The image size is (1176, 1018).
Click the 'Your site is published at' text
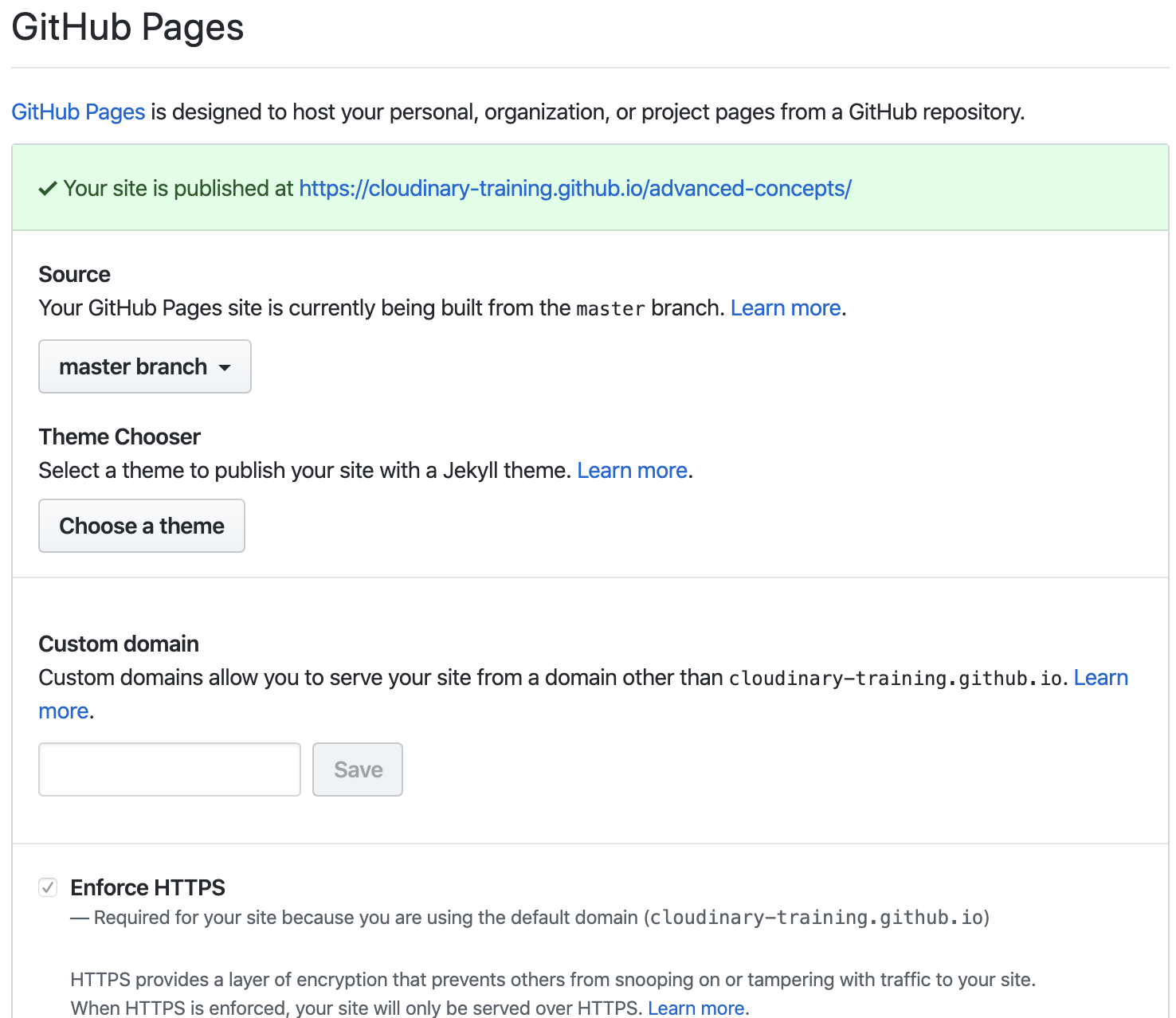click(x=178, y=189)
